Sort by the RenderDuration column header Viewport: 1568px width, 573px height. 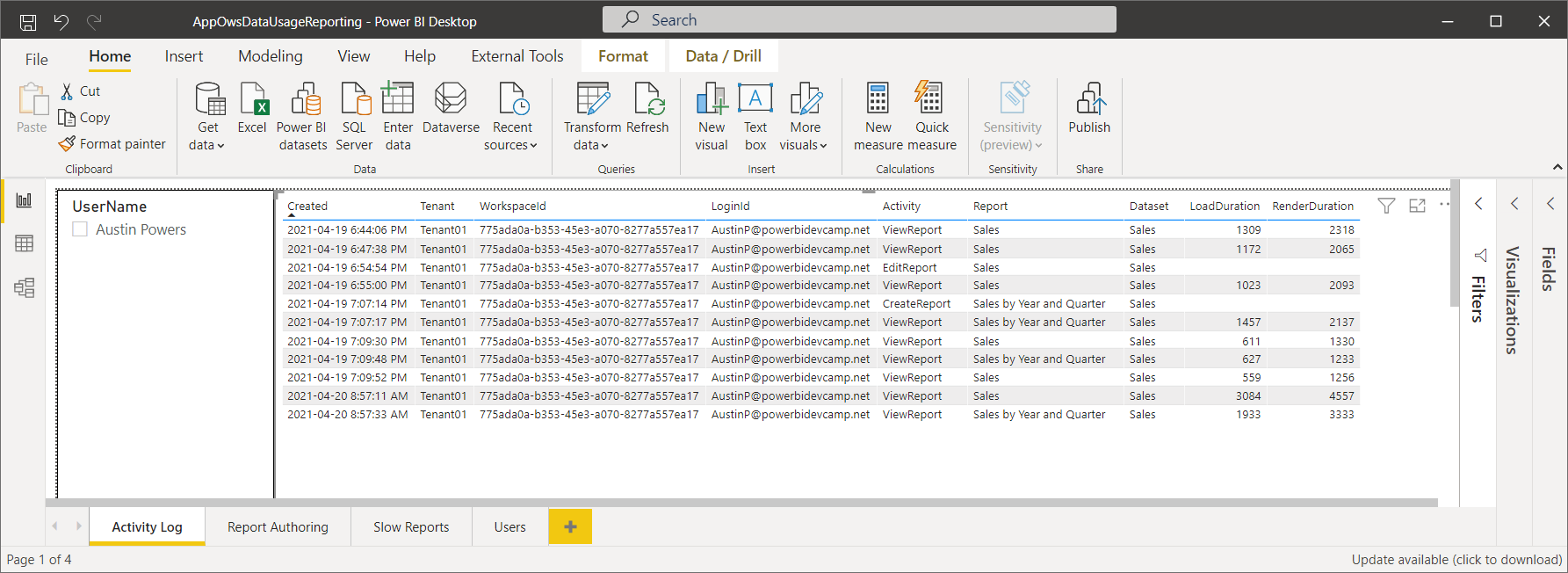[1312, 207]
